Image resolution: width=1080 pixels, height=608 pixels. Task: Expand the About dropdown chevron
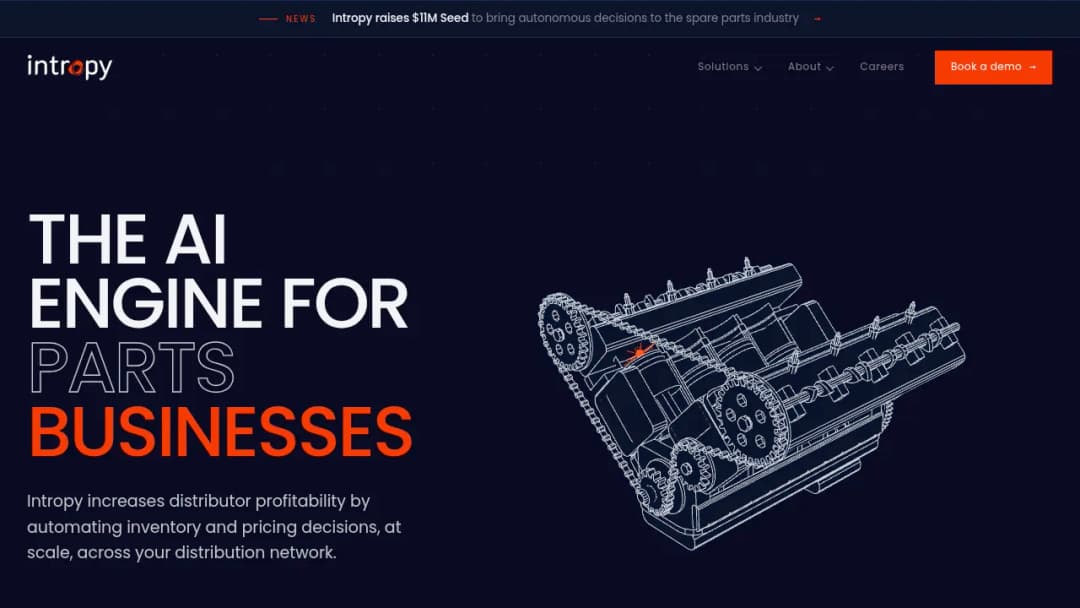tap(829, 67)
